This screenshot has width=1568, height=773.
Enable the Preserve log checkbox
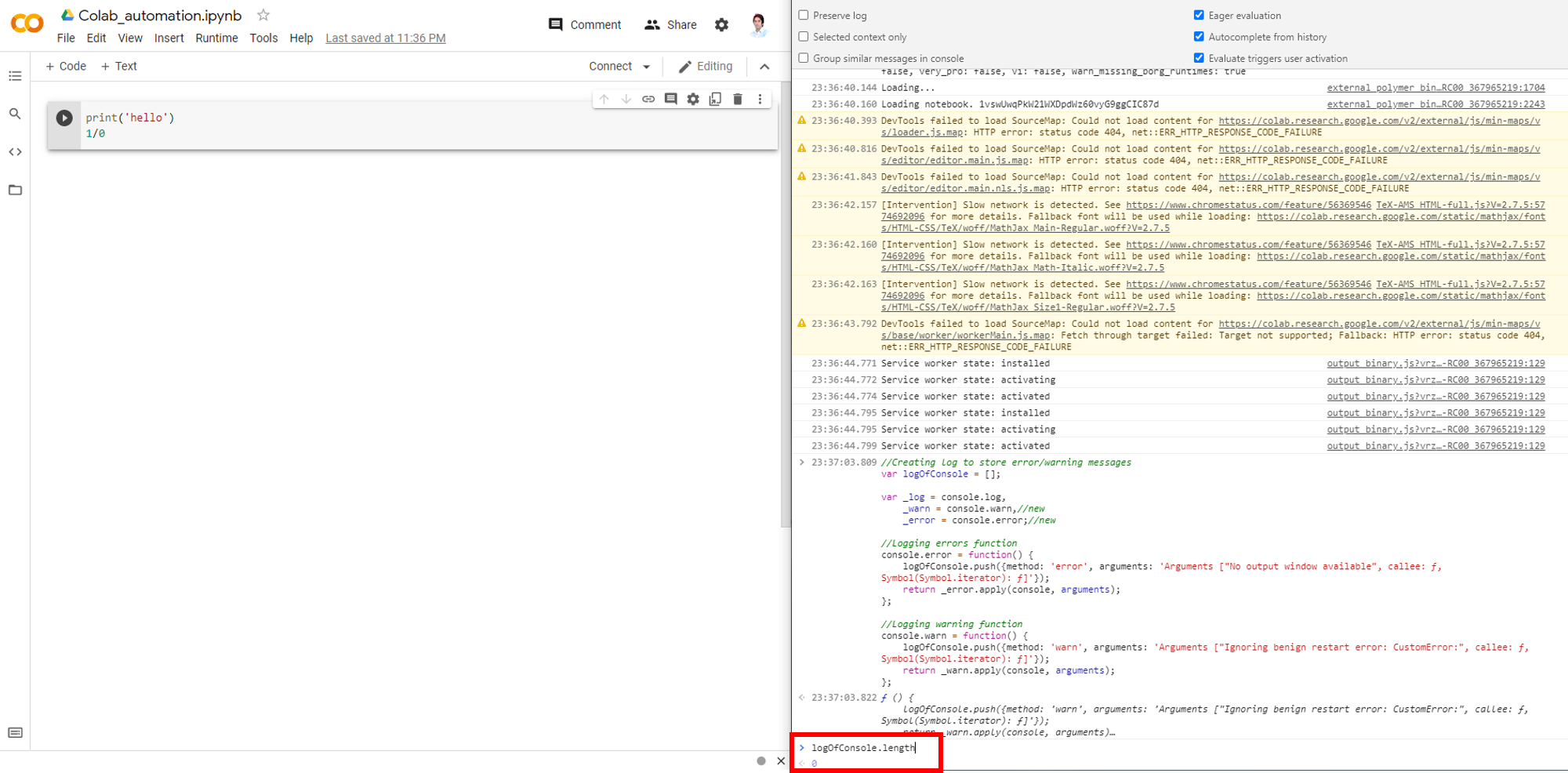(804, 15)
